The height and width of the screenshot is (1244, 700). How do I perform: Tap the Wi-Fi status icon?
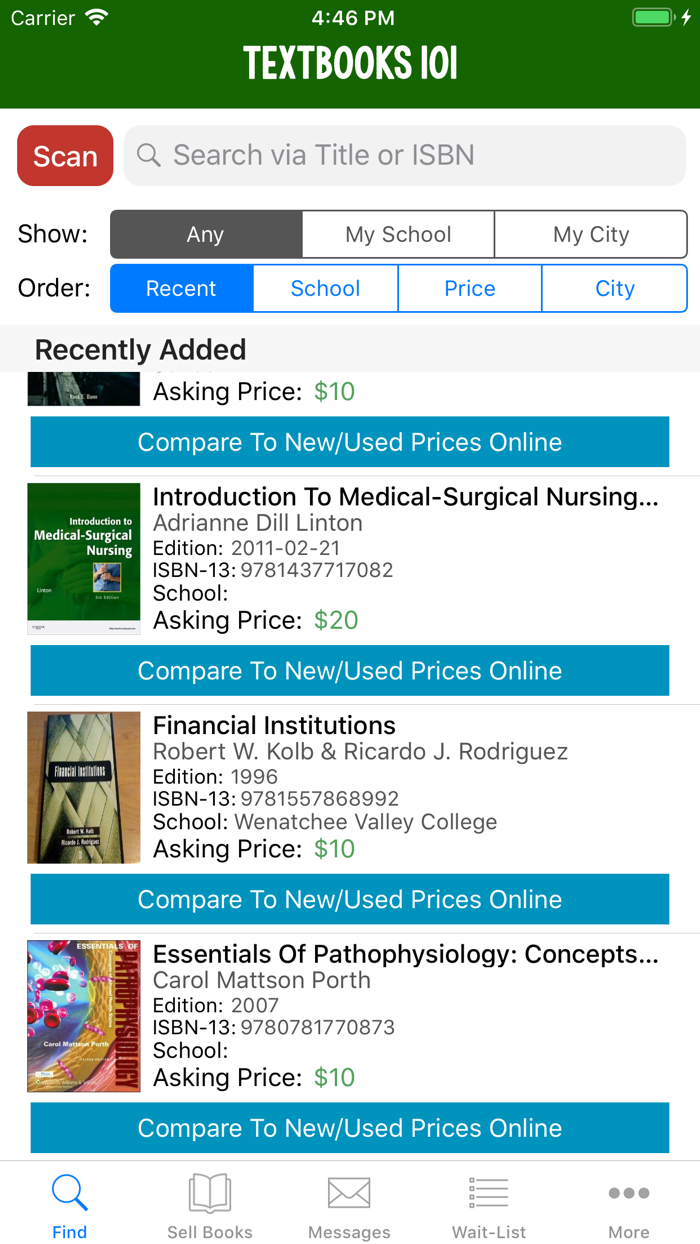pyautogui.click(x=97, y=17)
